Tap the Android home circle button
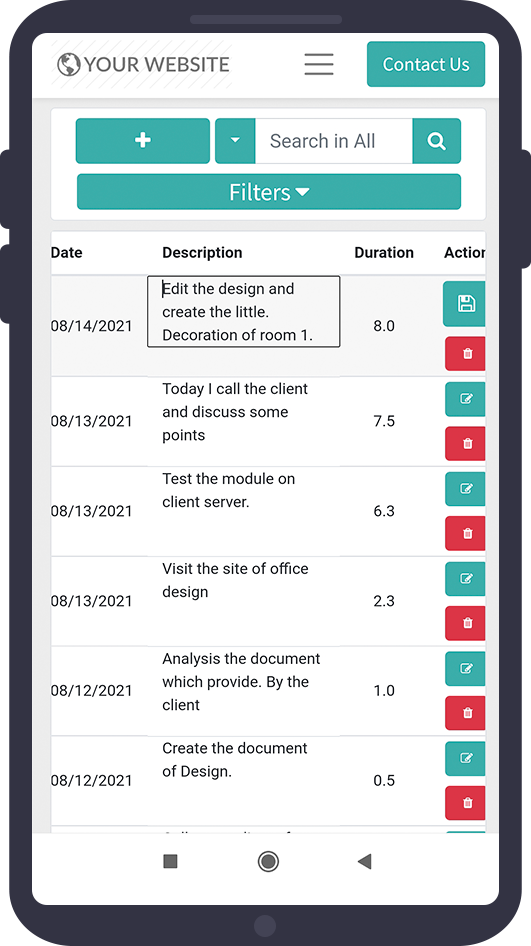The height and width of the screenshot is (946, 531). click(268, 862)
